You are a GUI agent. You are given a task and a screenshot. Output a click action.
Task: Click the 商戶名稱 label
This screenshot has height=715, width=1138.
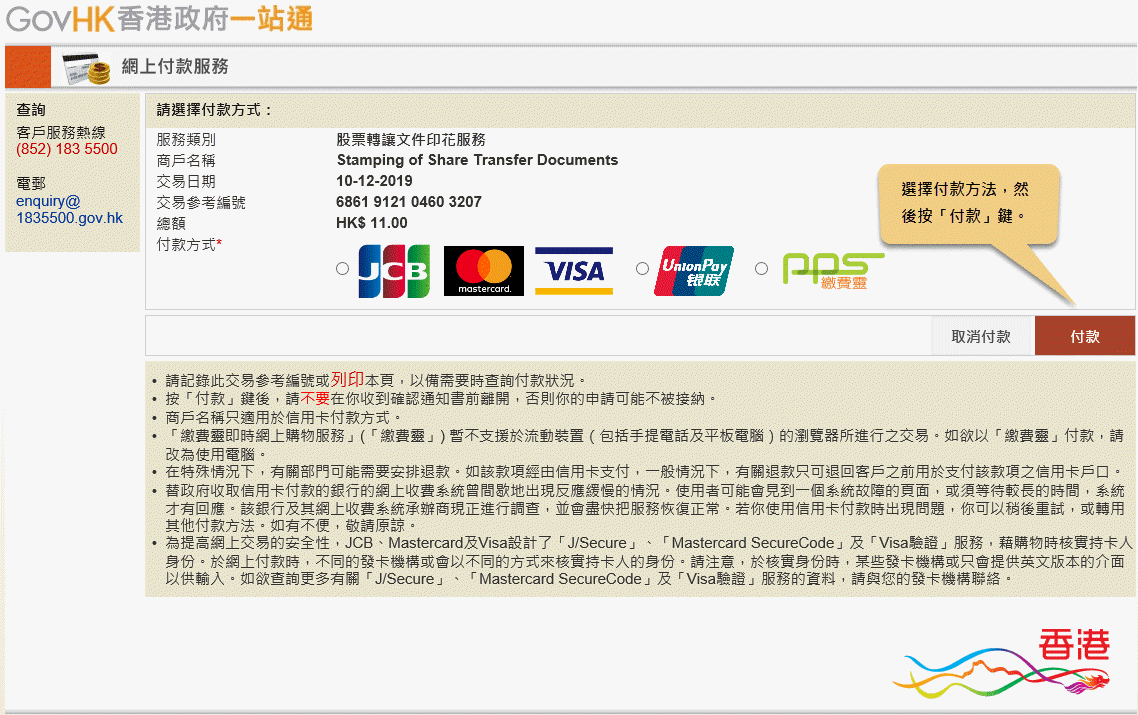186,160
